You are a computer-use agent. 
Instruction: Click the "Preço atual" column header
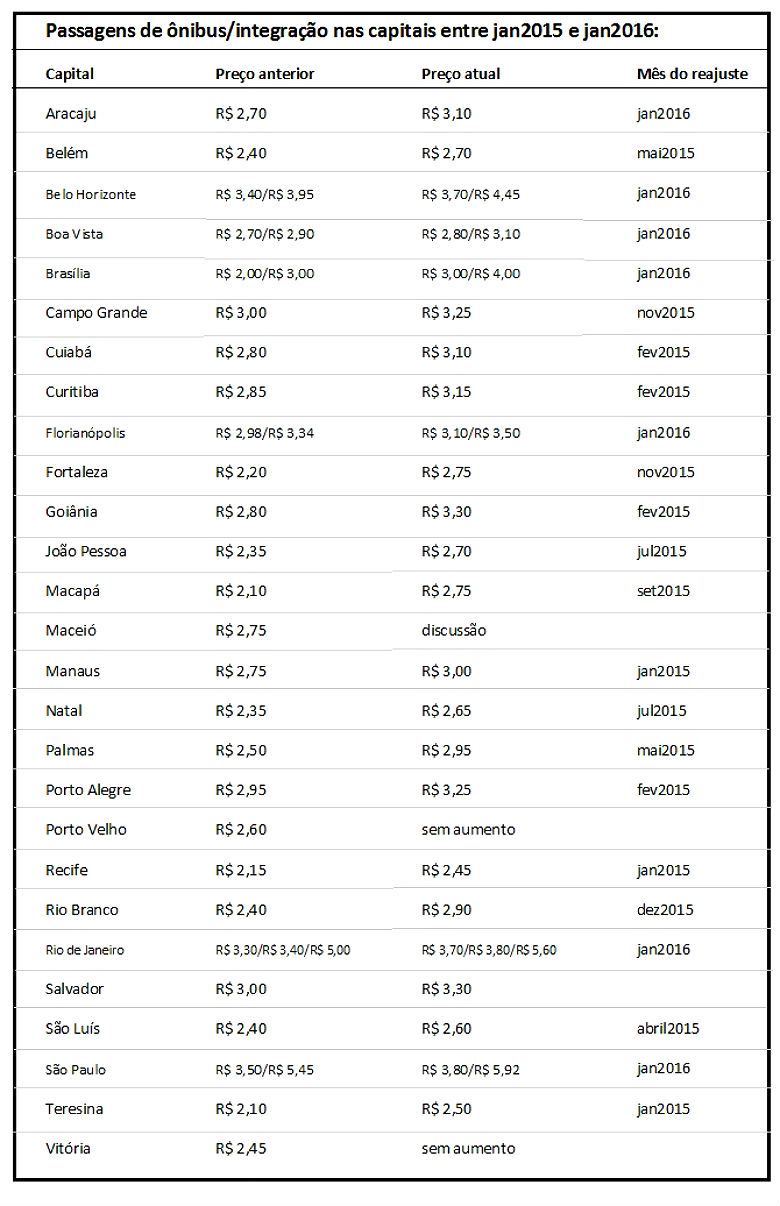click(x=461, y=74)
